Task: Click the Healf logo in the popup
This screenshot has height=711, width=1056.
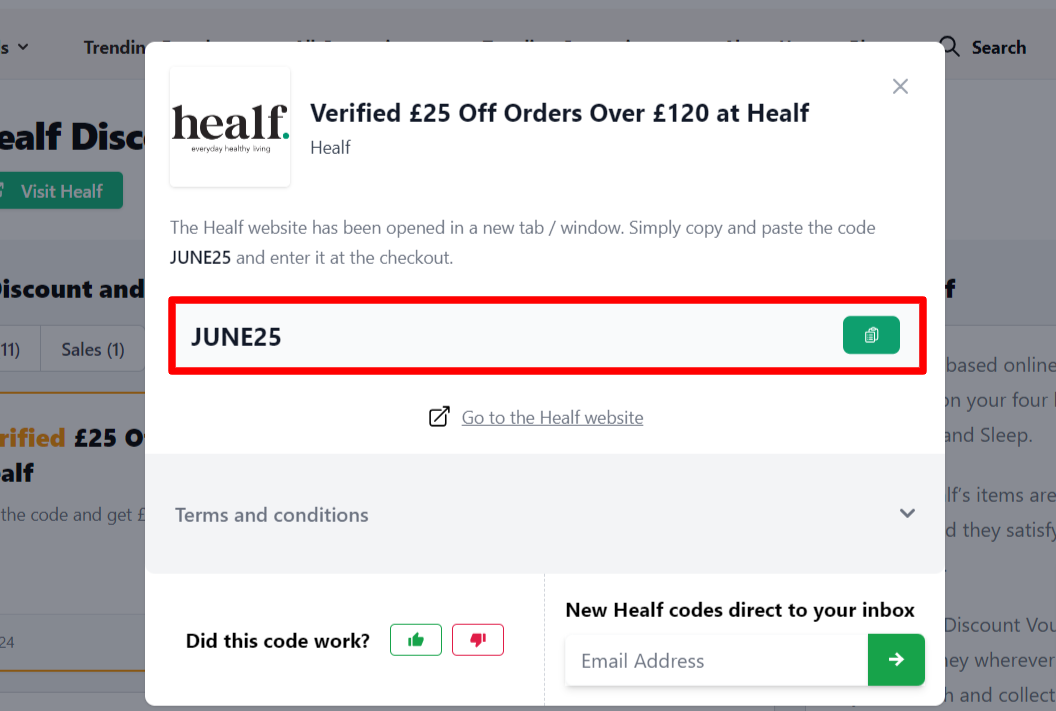Action: pos(229,126)
